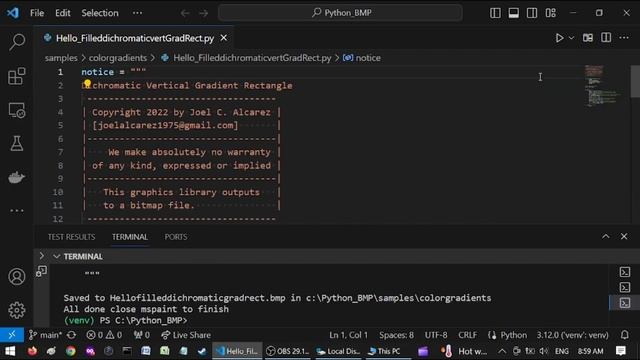Open notifications bell in status bar
Viewport: 640px width, 360px height.
click(x=624, y=335)
